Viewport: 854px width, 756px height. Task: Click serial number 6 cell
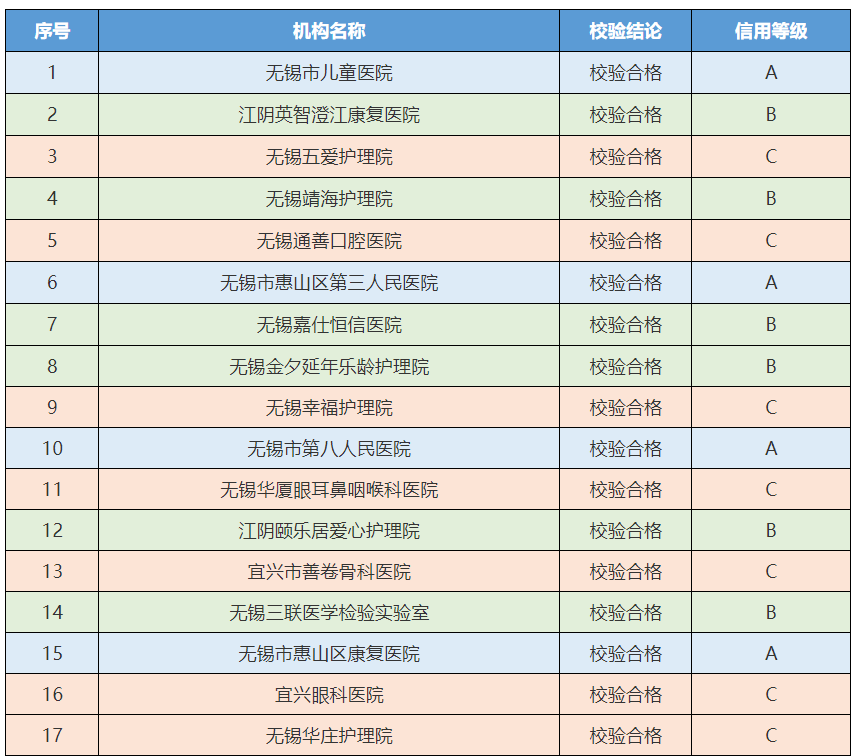coord(52,282)
